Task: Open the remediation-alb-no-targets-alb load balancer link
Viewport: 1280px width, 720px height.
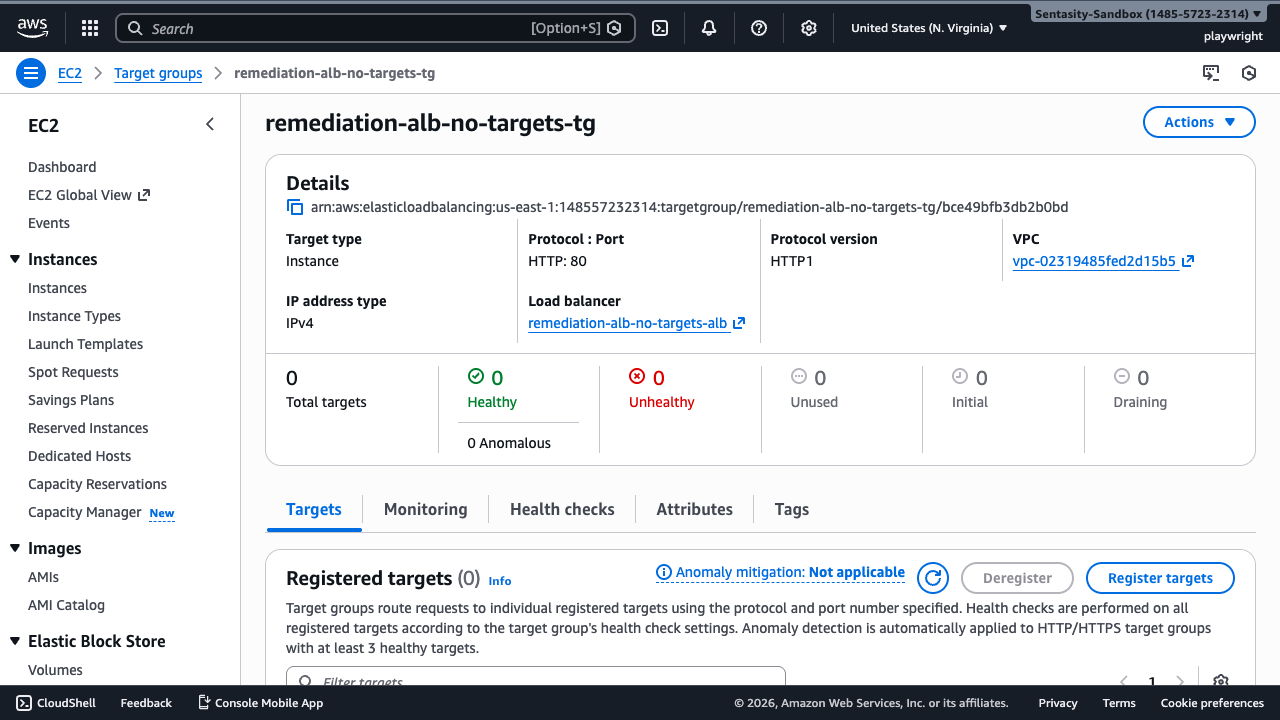Action: [627, 323]
